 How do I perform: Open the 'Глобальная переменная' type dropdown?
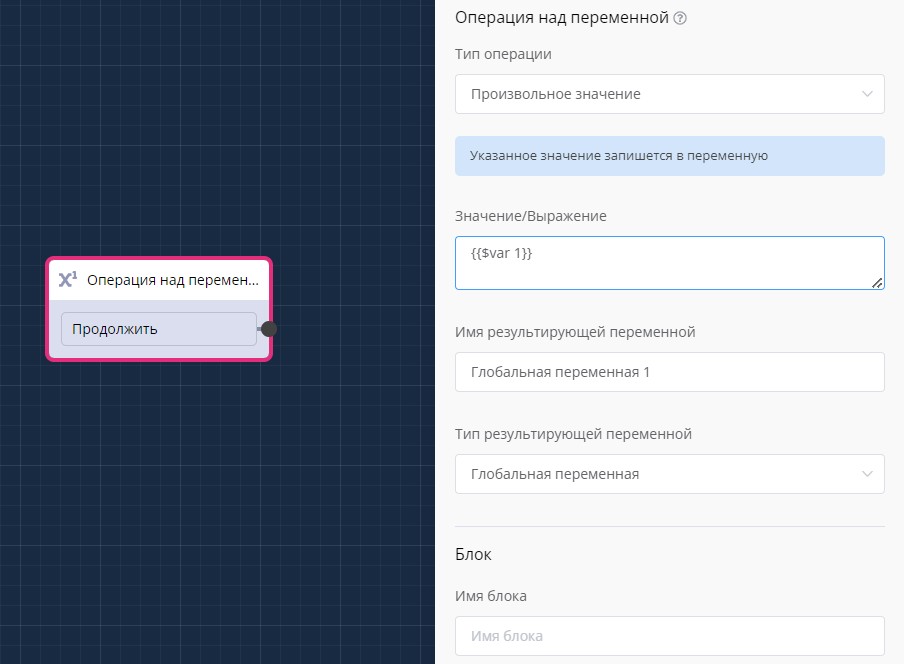(660, 474)
